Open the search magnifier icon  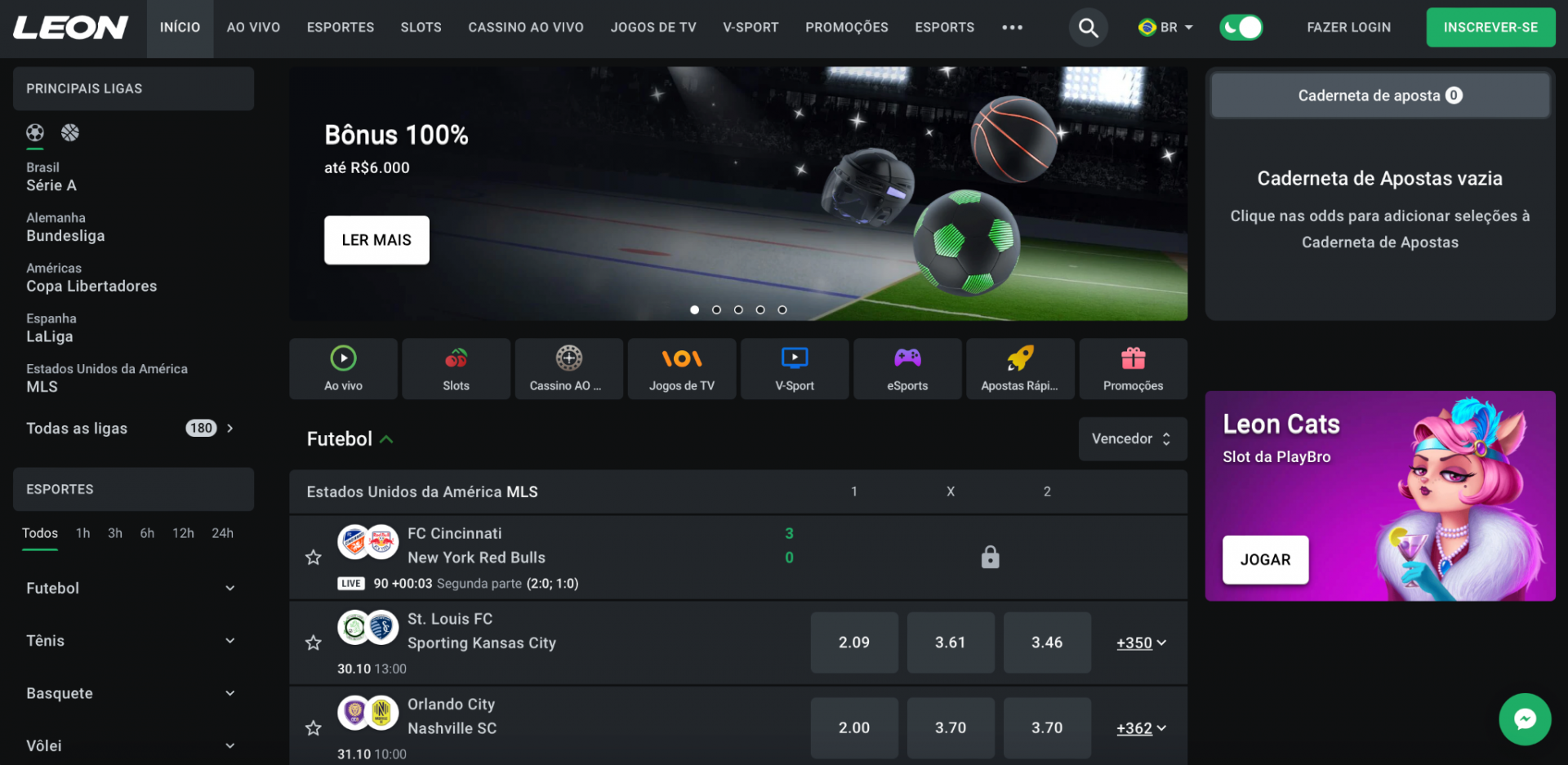point(1088,28)
